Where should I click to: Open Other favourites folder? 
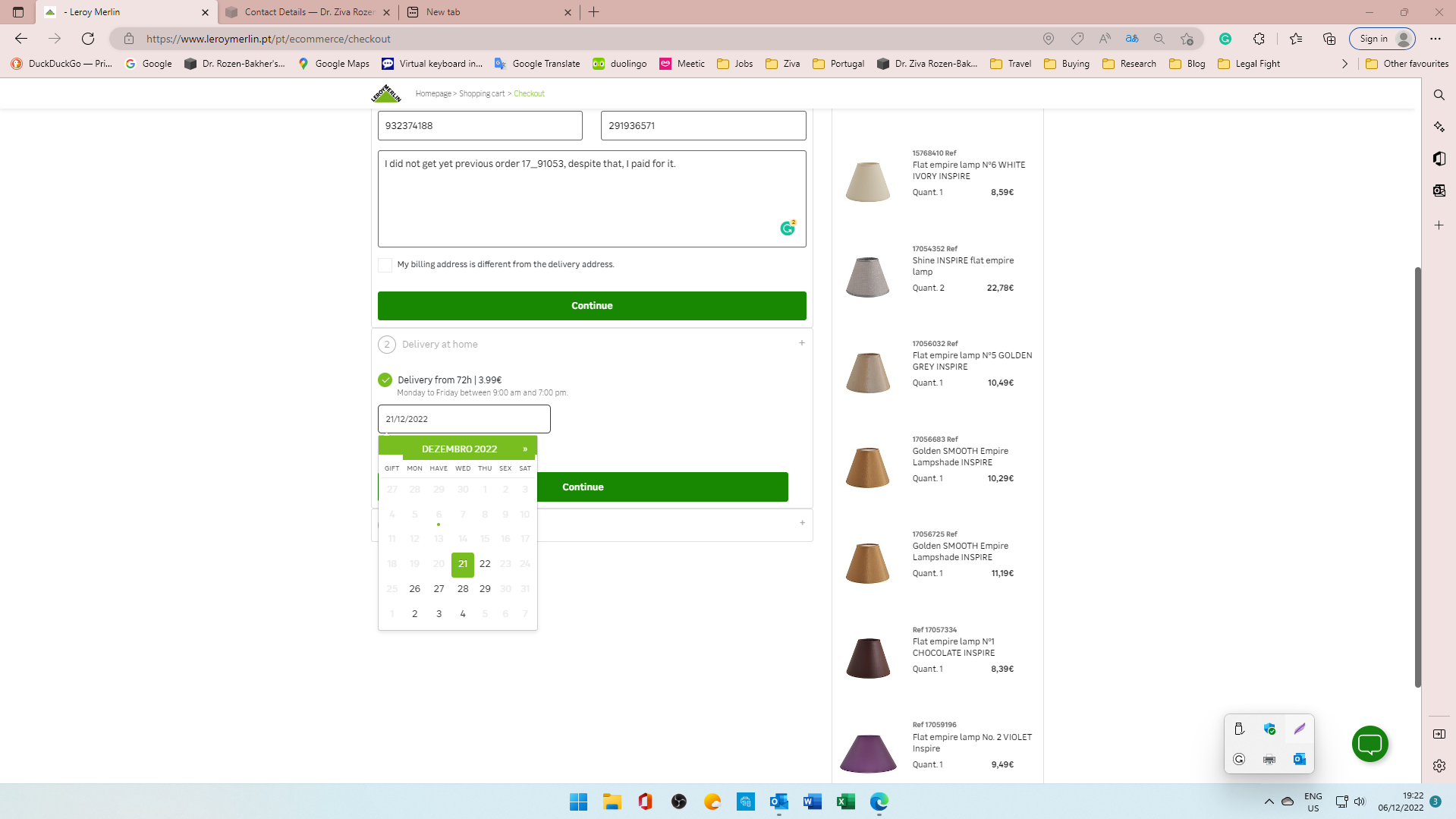pyautogui.click(x=1407, y=64)
